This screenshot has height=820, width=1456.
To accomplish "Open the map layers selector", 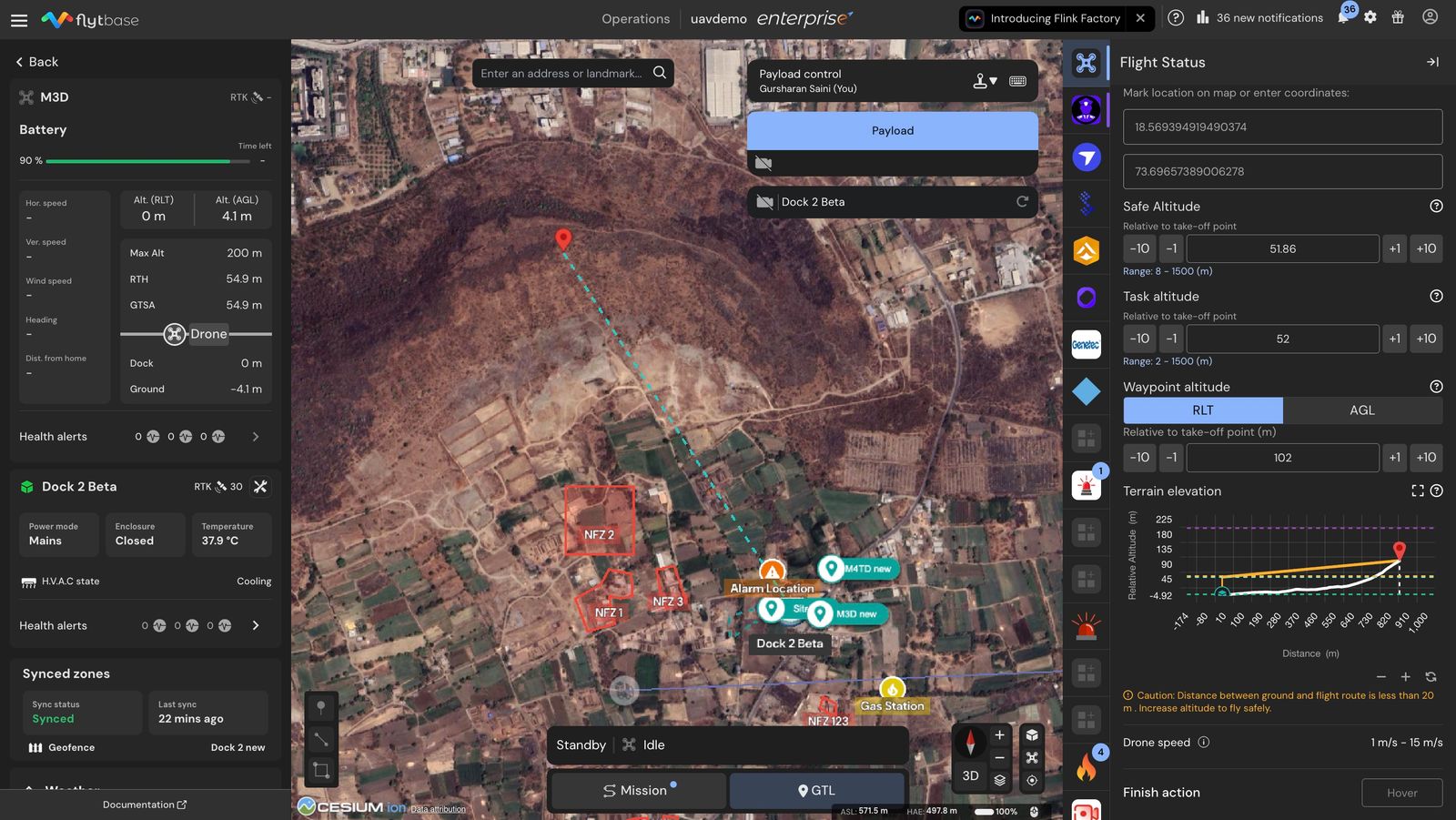I will [999, 780].
